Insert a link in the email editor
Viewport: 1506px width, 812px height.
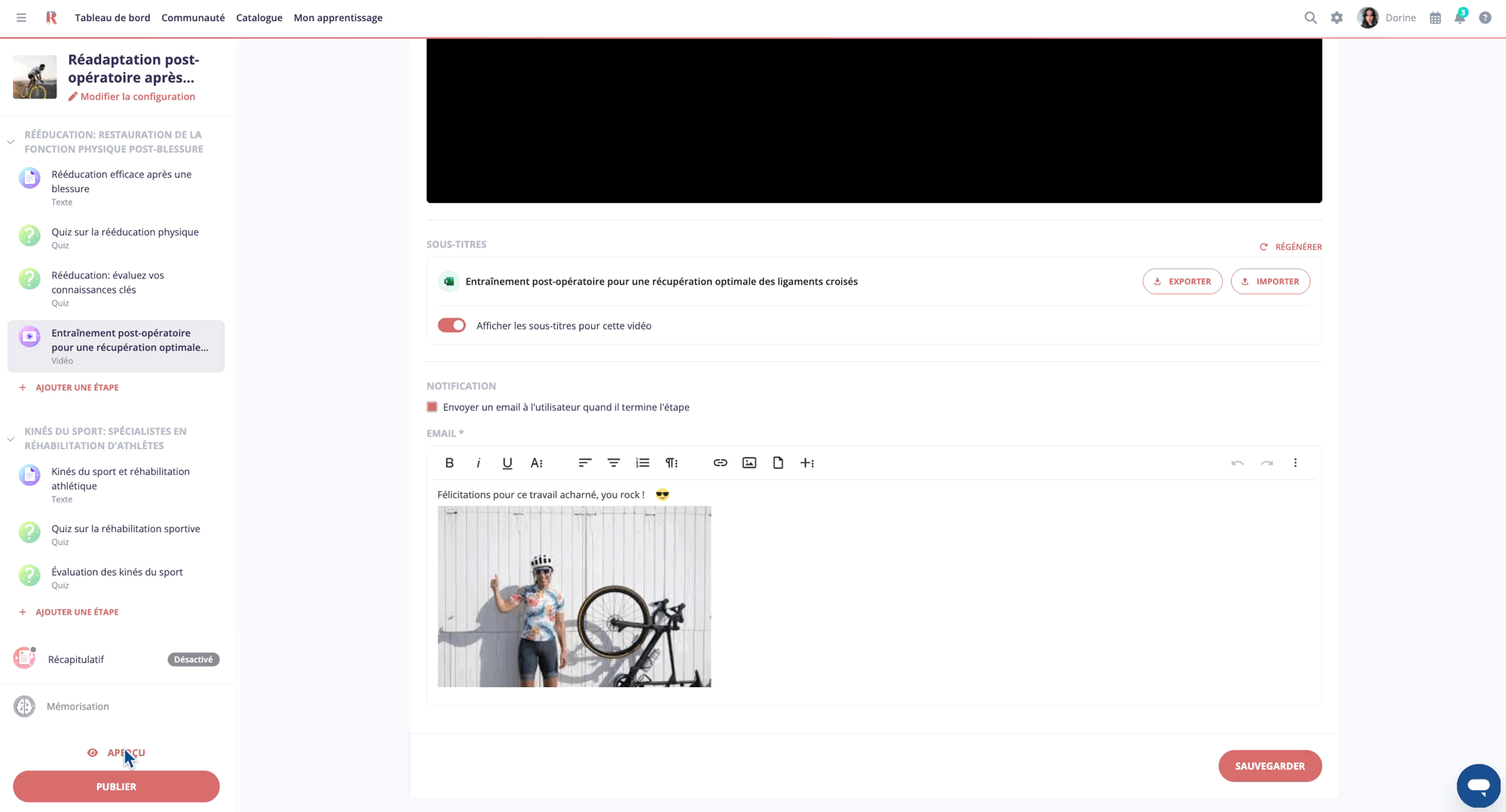pyautogui.click(x=720, y=463)
